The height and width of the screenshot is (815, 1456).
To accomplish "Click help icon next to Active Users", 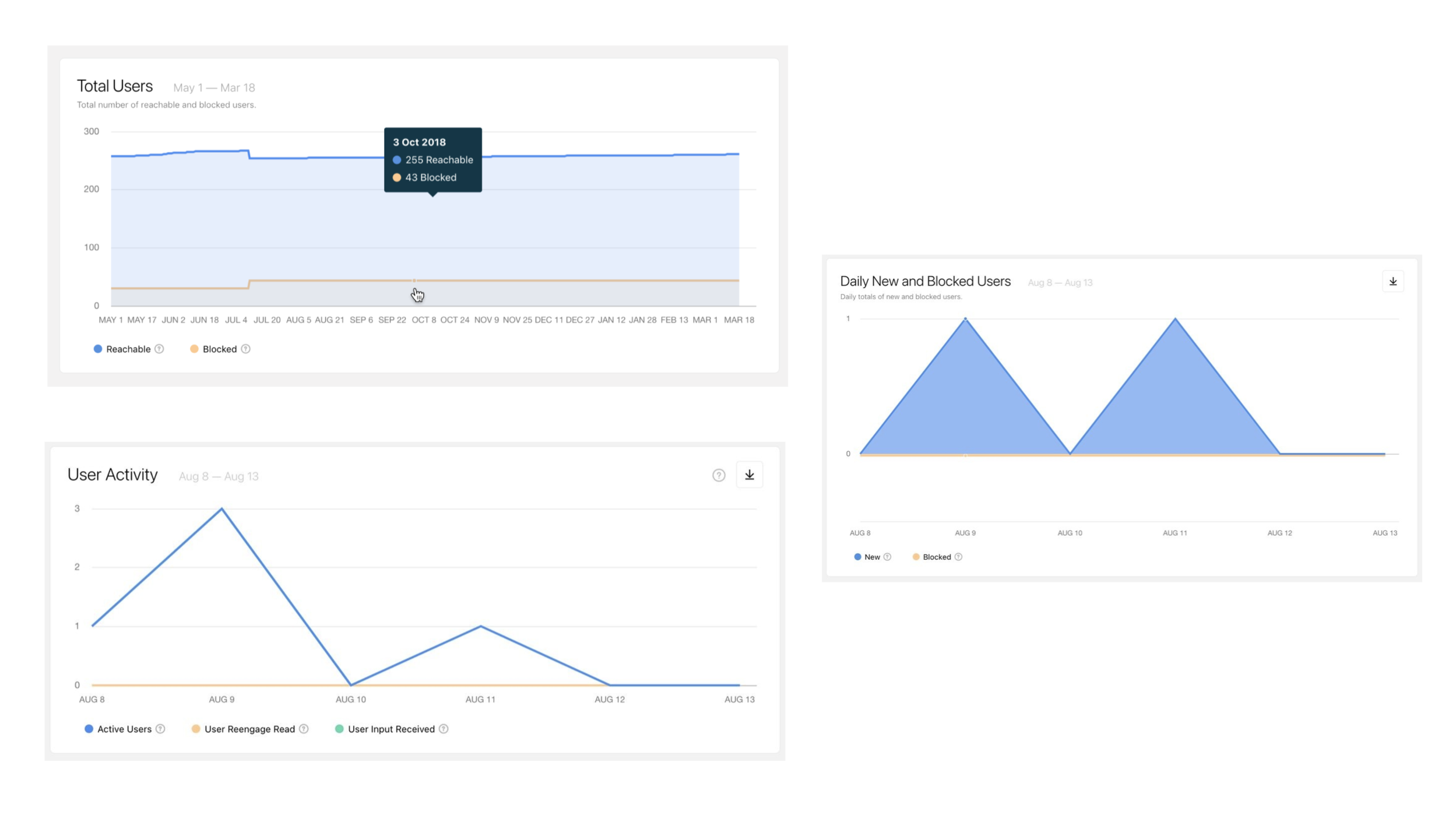I will [x=160, y=729].
